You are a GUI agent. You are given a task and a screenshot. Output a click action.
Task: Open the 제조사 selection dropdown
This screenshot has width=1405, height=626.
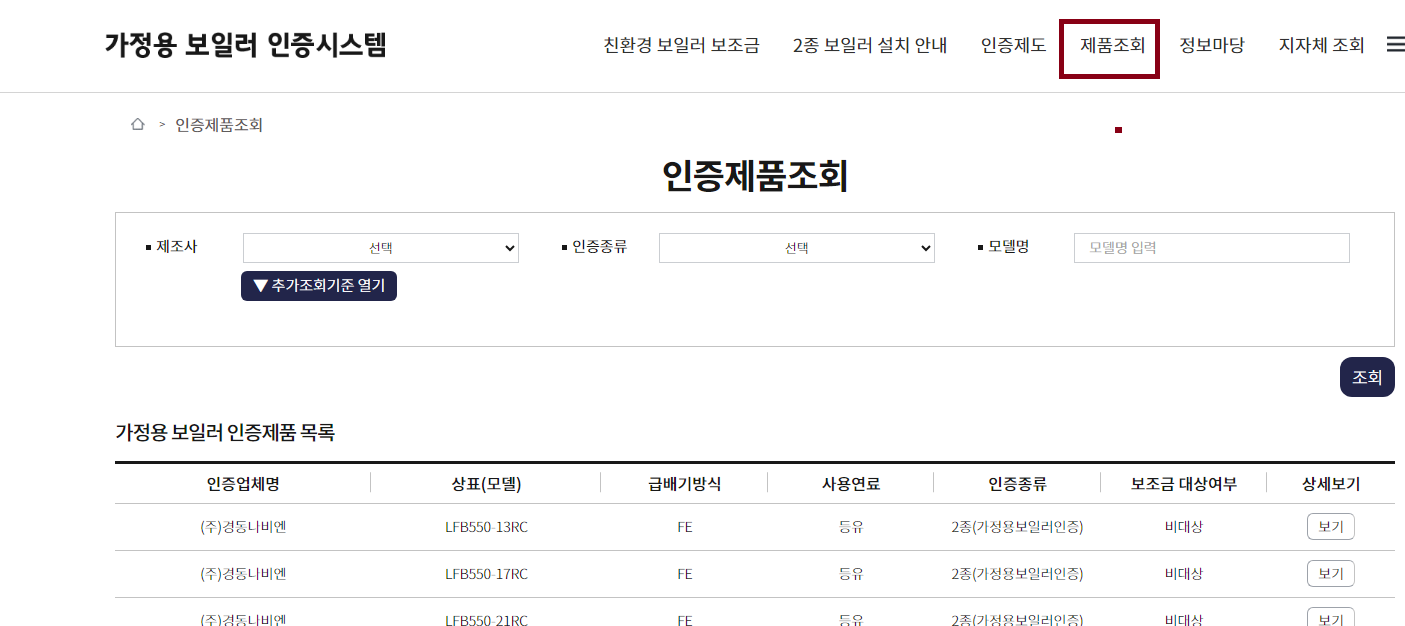(380, 248)
